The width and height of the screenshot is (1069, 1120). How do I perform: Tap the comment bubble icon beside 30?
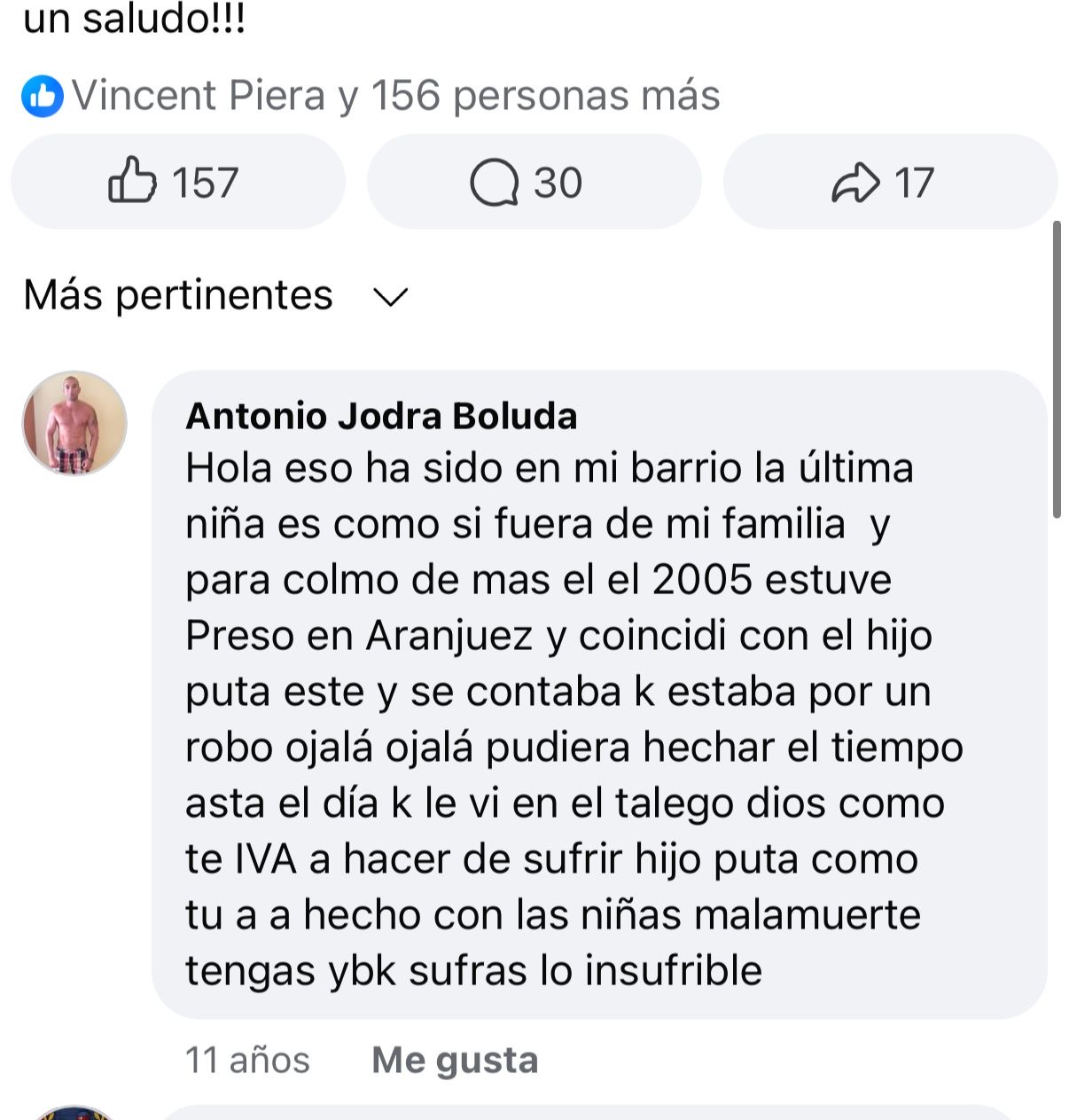[x=494, y=183]
